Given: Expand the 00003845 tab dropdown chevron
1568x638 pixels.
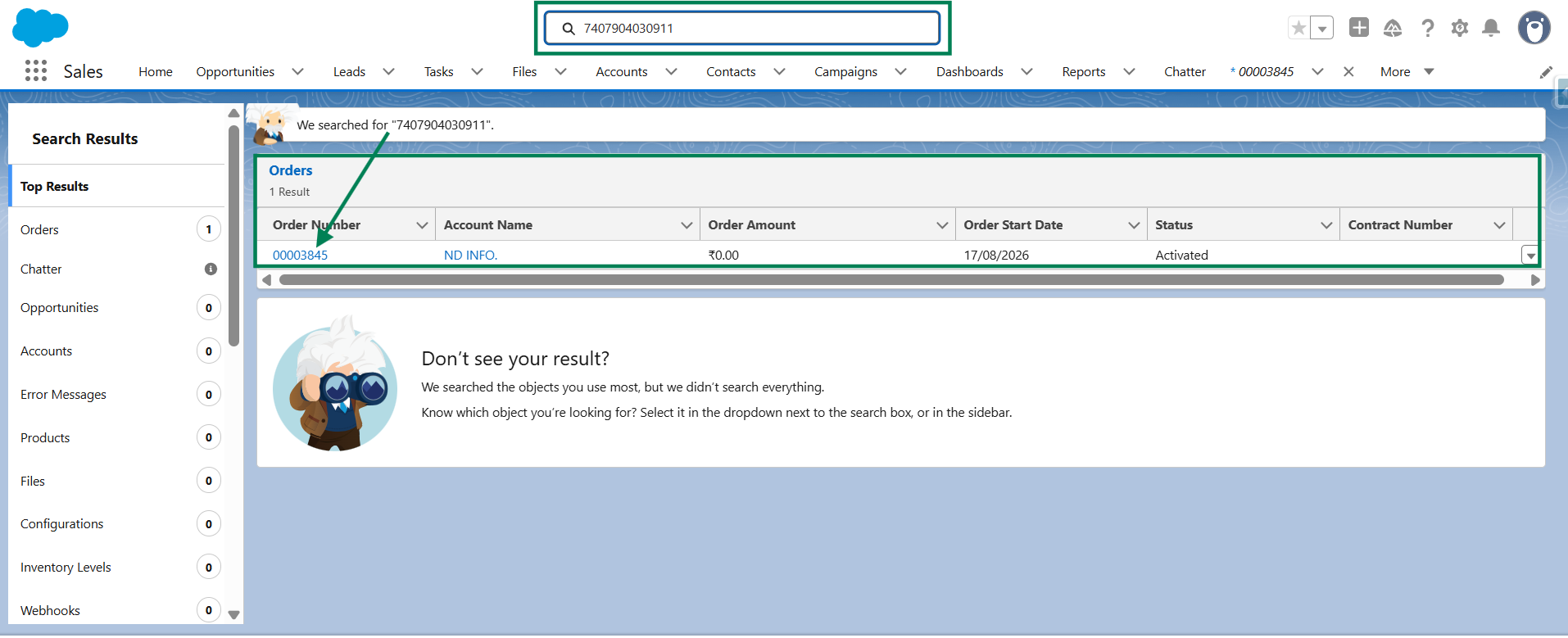Looking at the screenshot, I should (x=1317, y=71).
